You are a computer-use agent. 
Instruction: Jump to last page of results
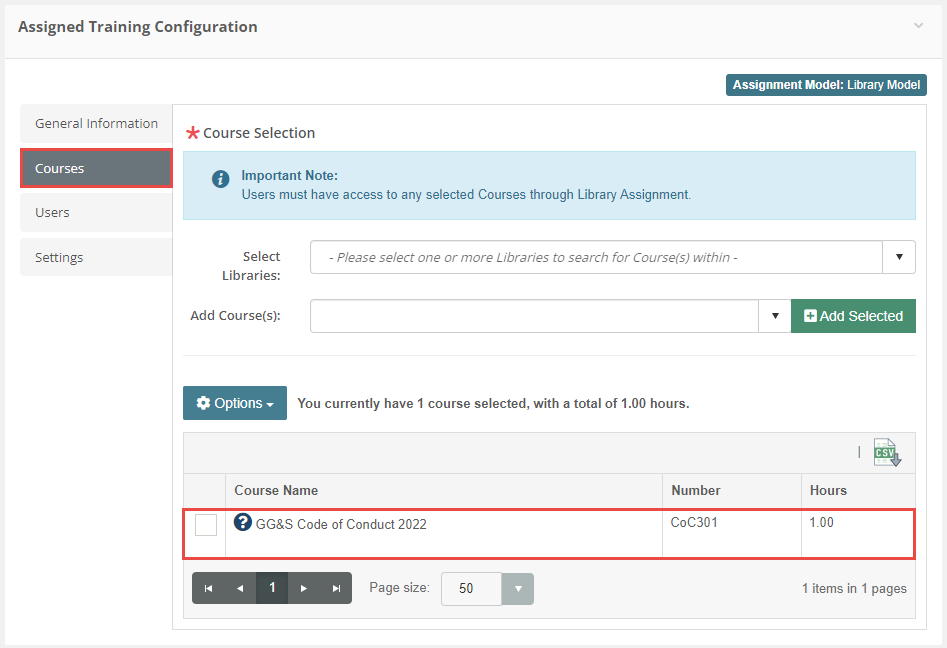(336, 588)
